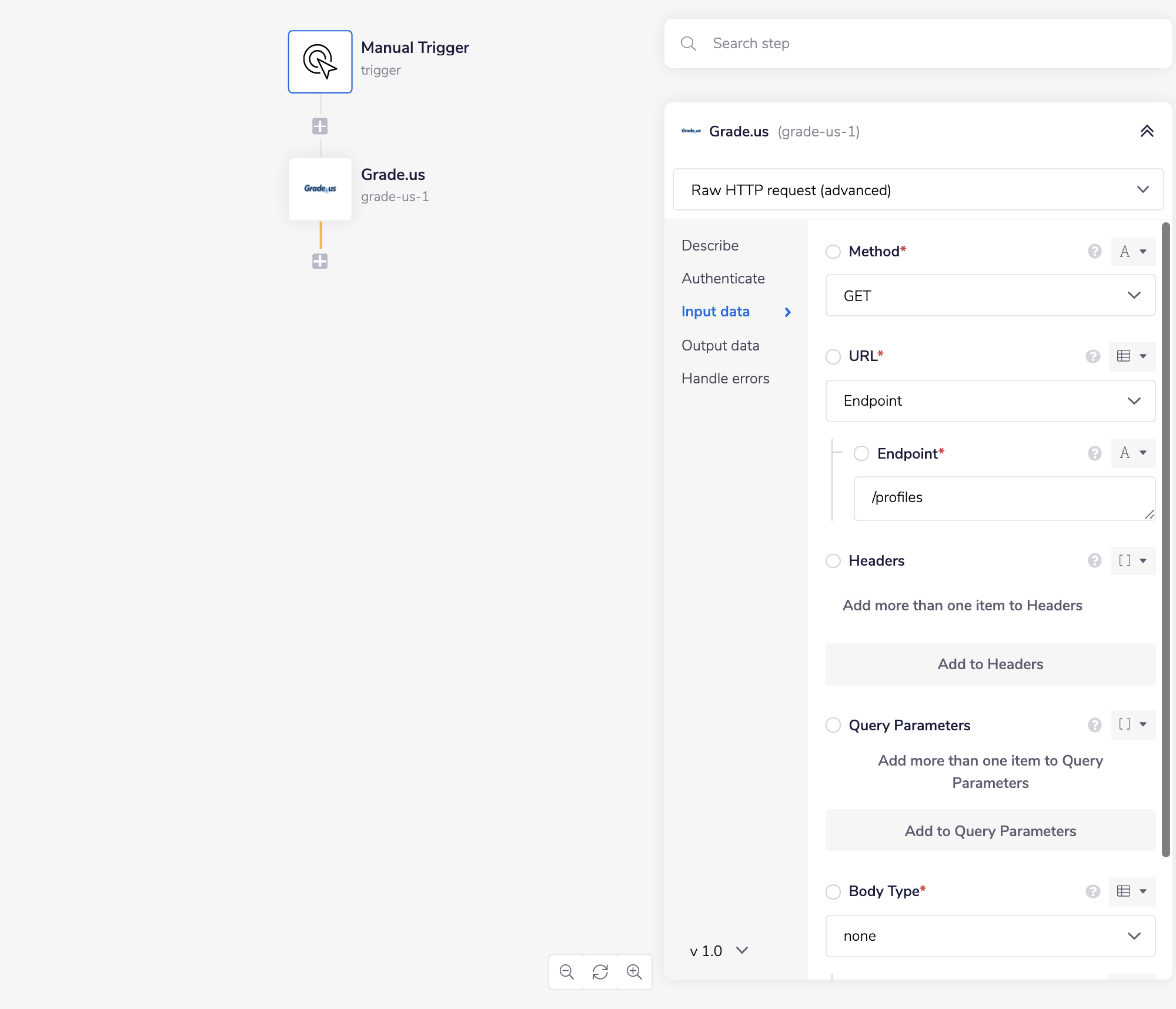Viewport: 1176px width, 1009px height.
Task: Zoom in the workflow canvas
Action: (634, 971)
